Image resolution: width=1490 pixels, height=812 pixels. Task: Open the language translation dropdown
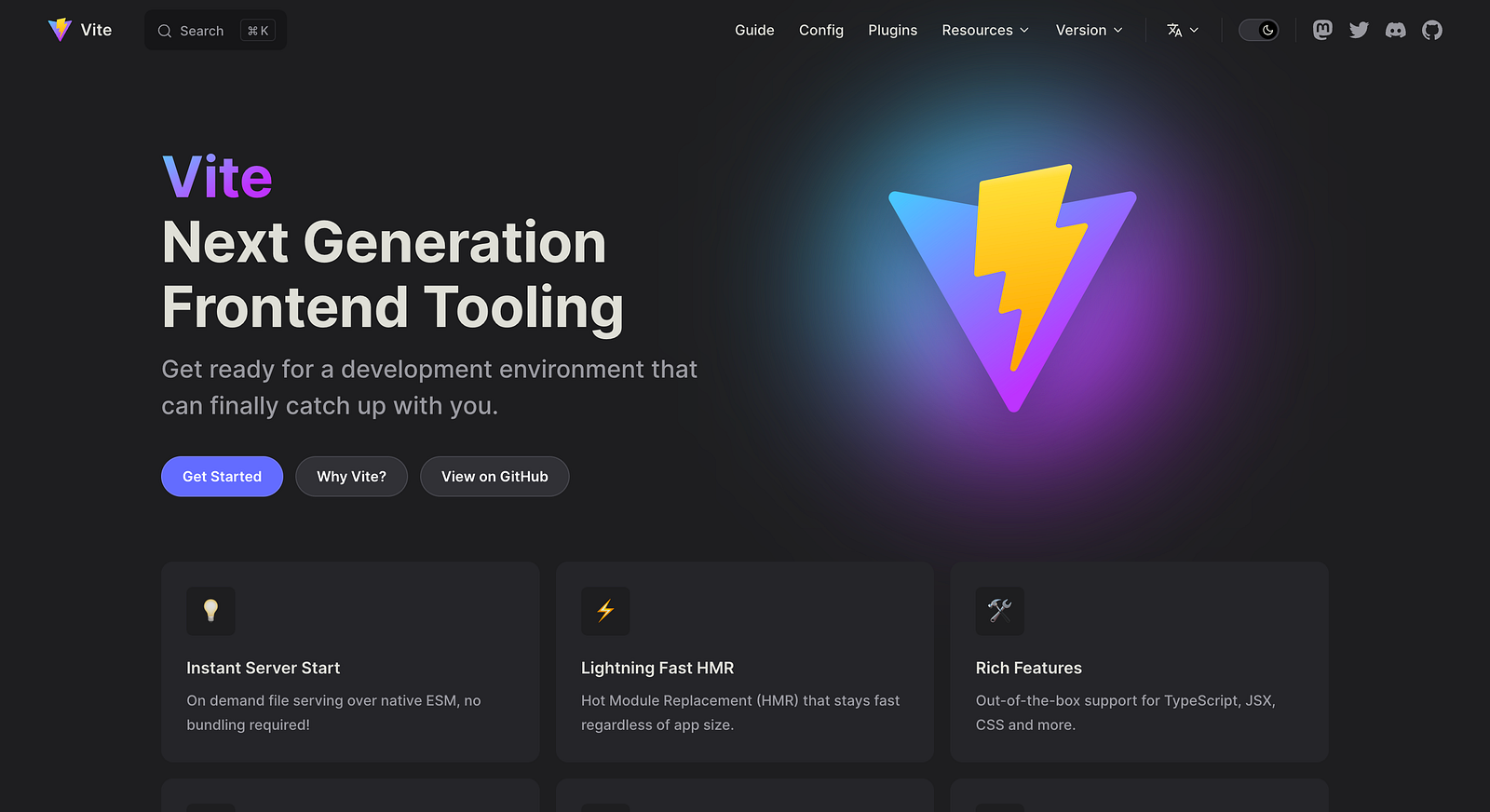click(x=1183, y=30)
